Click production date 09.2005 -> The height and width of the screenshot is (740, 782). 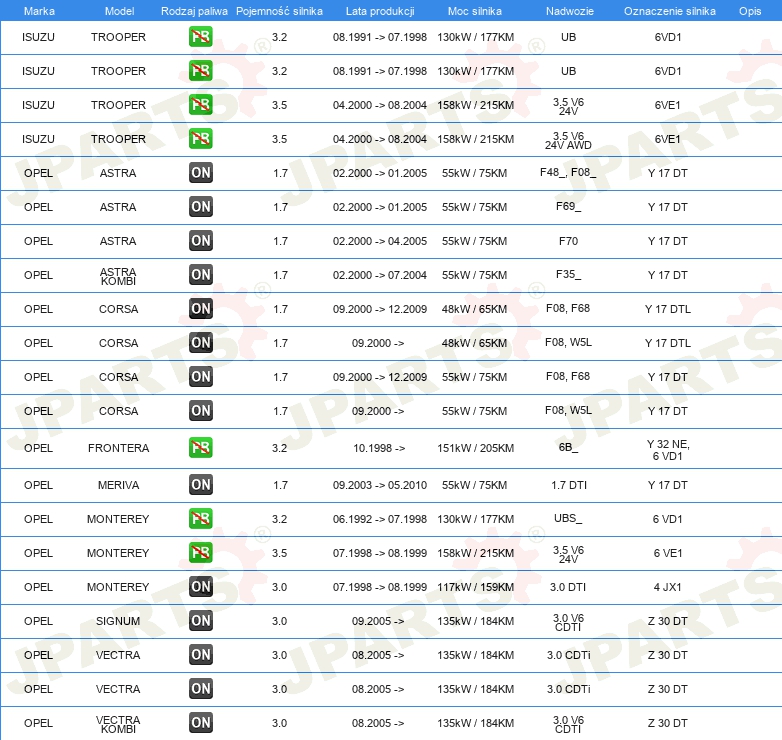coord(378,621)
